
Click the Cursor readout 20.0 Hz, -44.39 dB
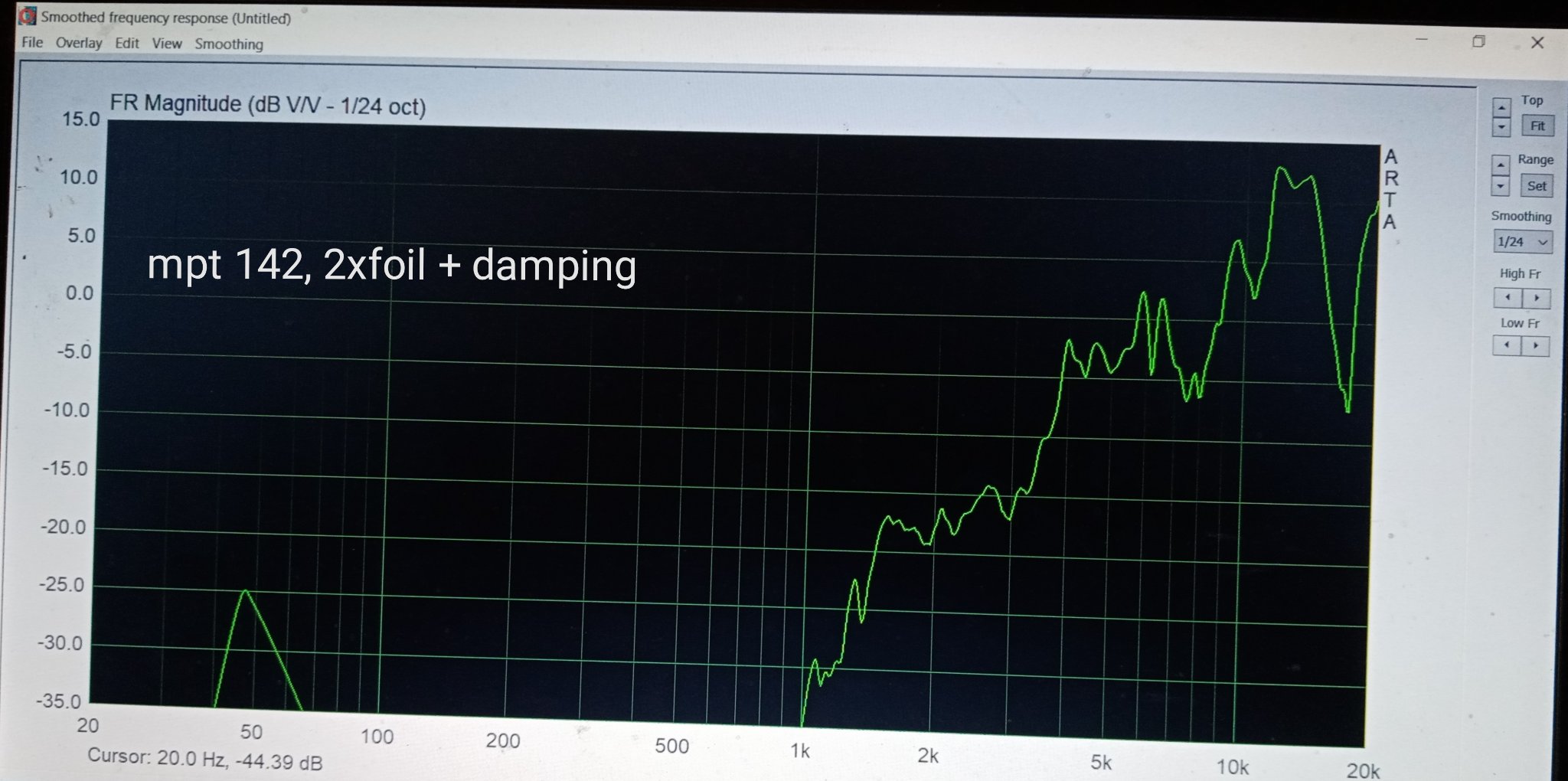[204, 760]
